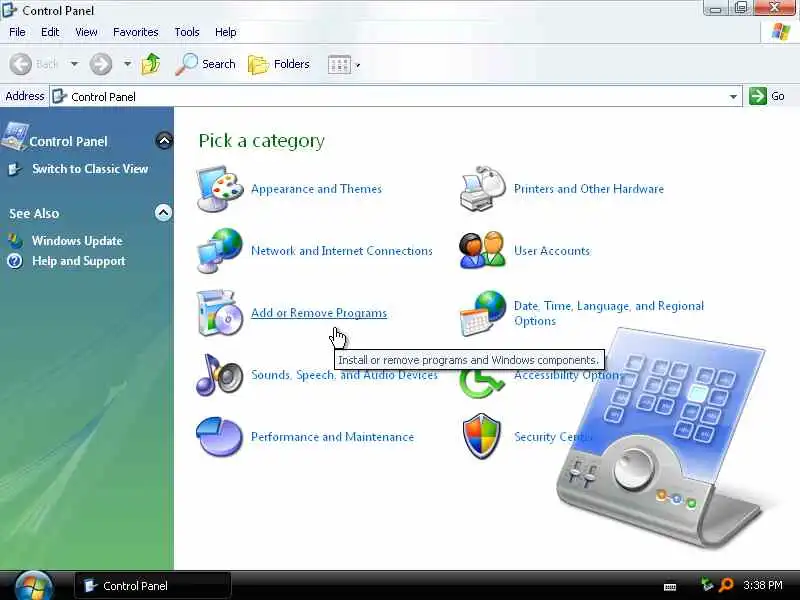The height and width of the screenshot is (600, 800).
Task: Click the Performance and Maintenance pie chart icon
Action: click(220, 437)
